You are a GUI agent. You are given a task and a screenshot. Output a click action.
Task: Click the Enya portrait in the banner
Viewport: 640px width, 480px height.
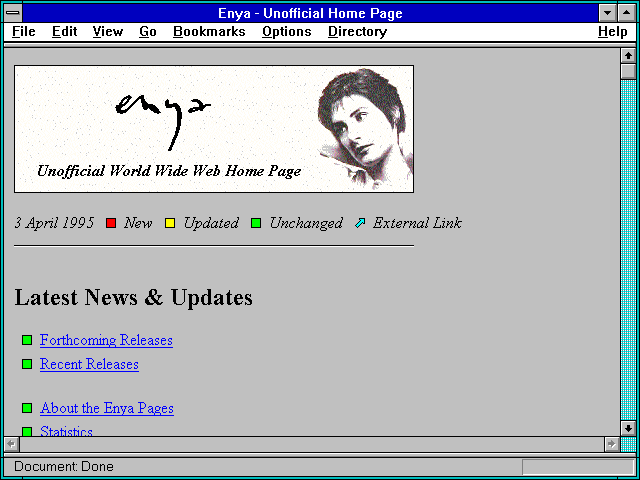point(366,129)
